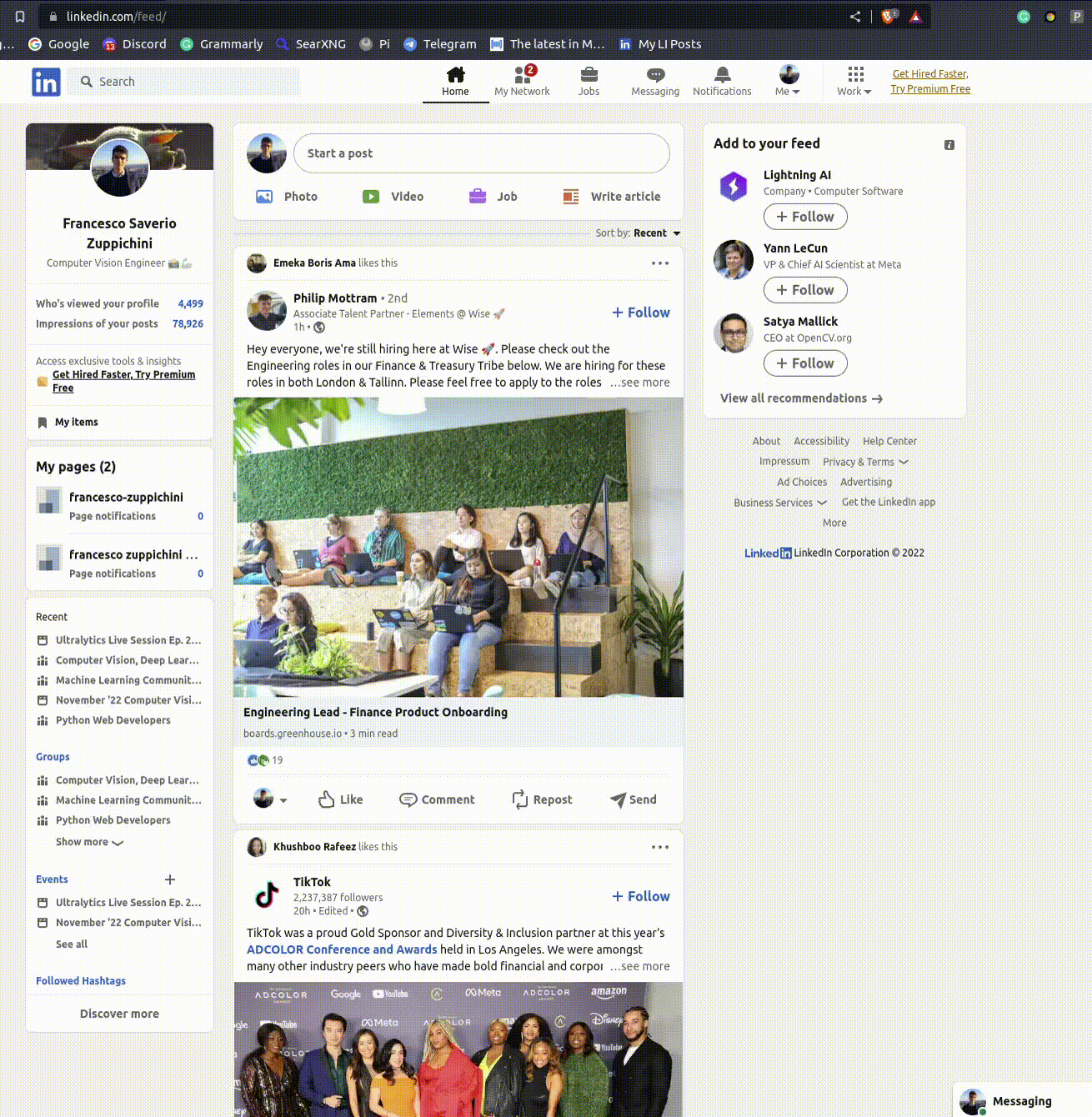The height and width of the screenshot is (1117, 1092).
Task: Open Emeka Boris Ama profile
Action: click(314, 263)
